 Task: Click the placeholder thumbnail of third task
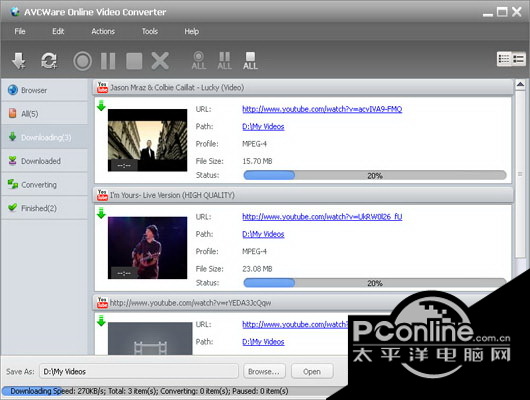tap(150, 338)
